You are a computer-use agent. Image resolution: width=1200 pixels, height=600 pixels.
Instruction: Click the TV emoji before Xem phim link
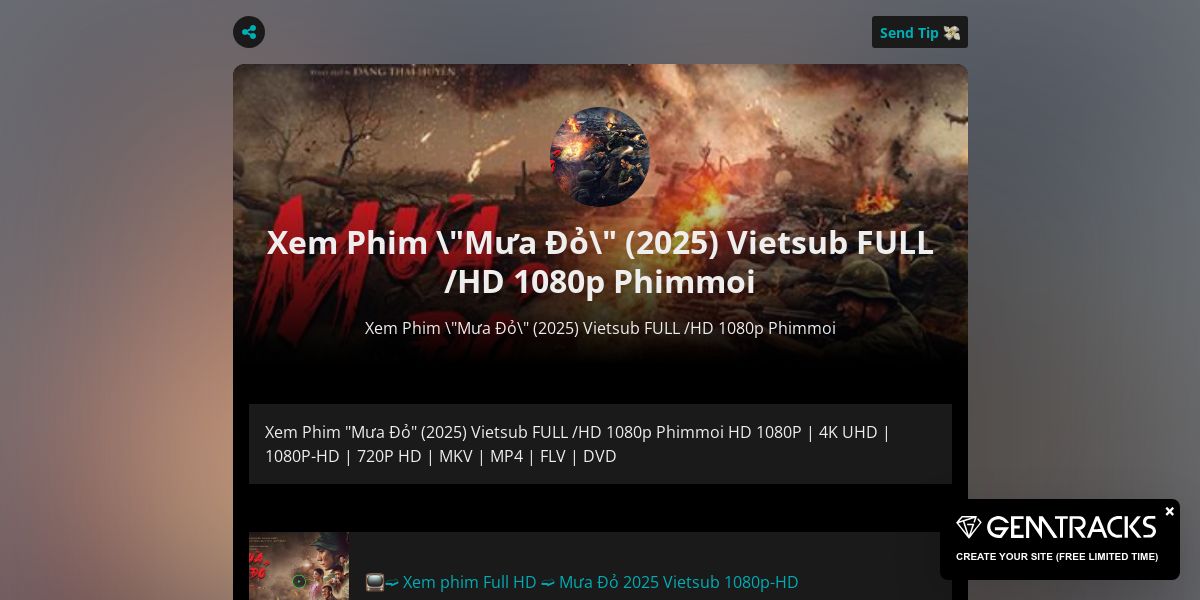click(x=375, y=582)
